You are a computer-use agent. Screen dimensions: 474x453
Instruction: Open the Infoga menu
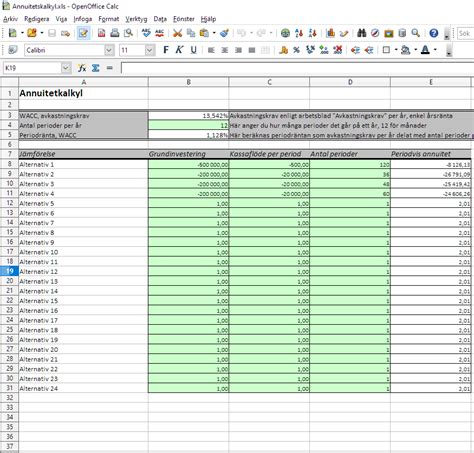coord(83,19)
